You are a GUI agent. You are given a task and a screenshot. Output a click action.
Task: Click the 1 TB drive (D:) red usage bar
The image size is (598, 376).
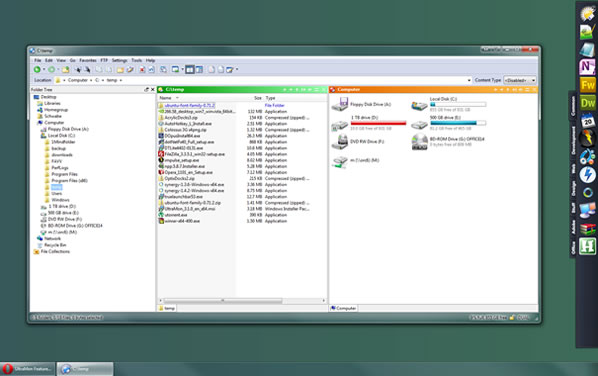(378, 123)
